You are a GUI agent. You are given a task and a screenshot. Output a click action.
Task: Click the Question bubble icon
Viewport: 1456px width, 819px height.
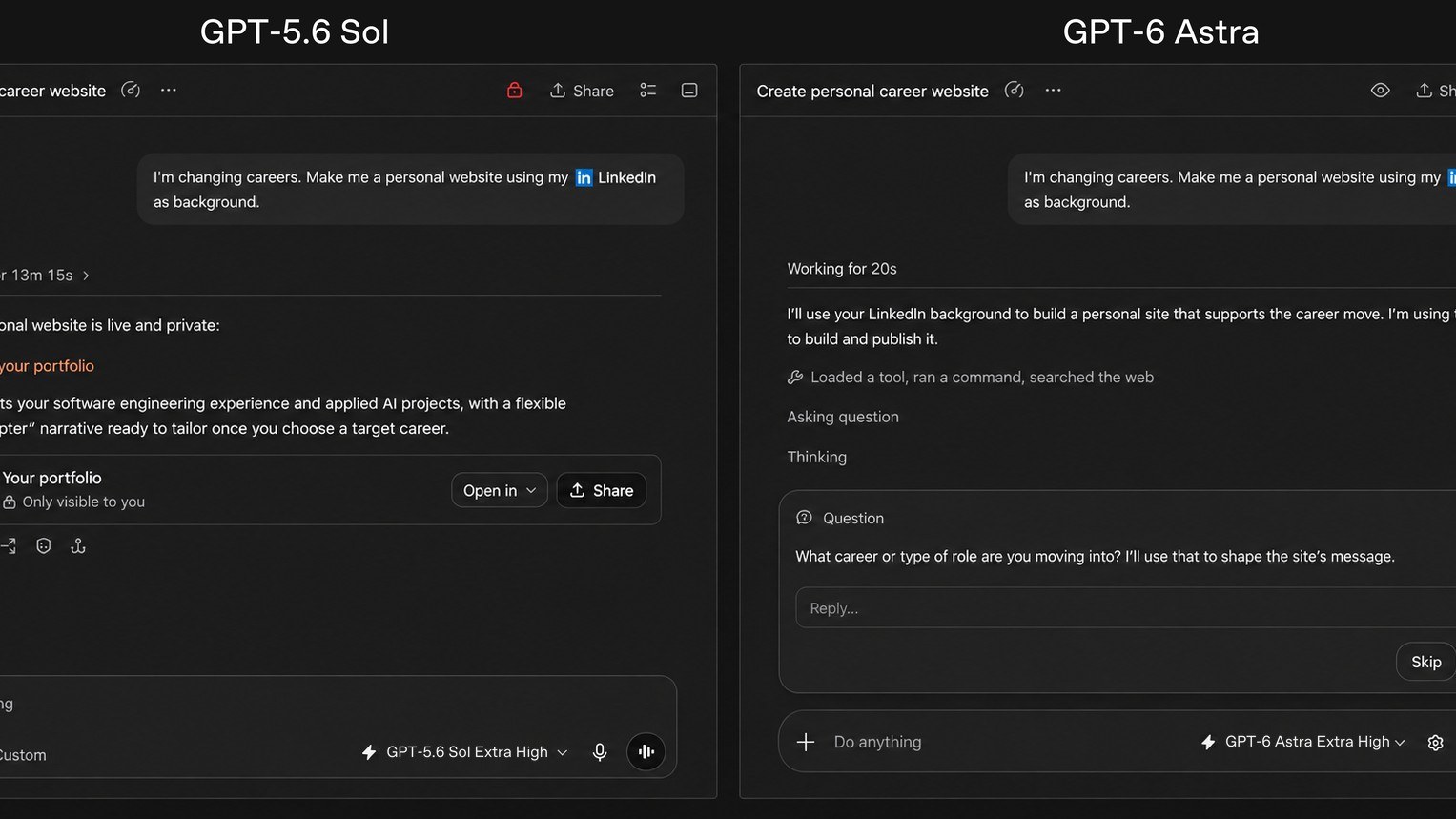(804, 518)
